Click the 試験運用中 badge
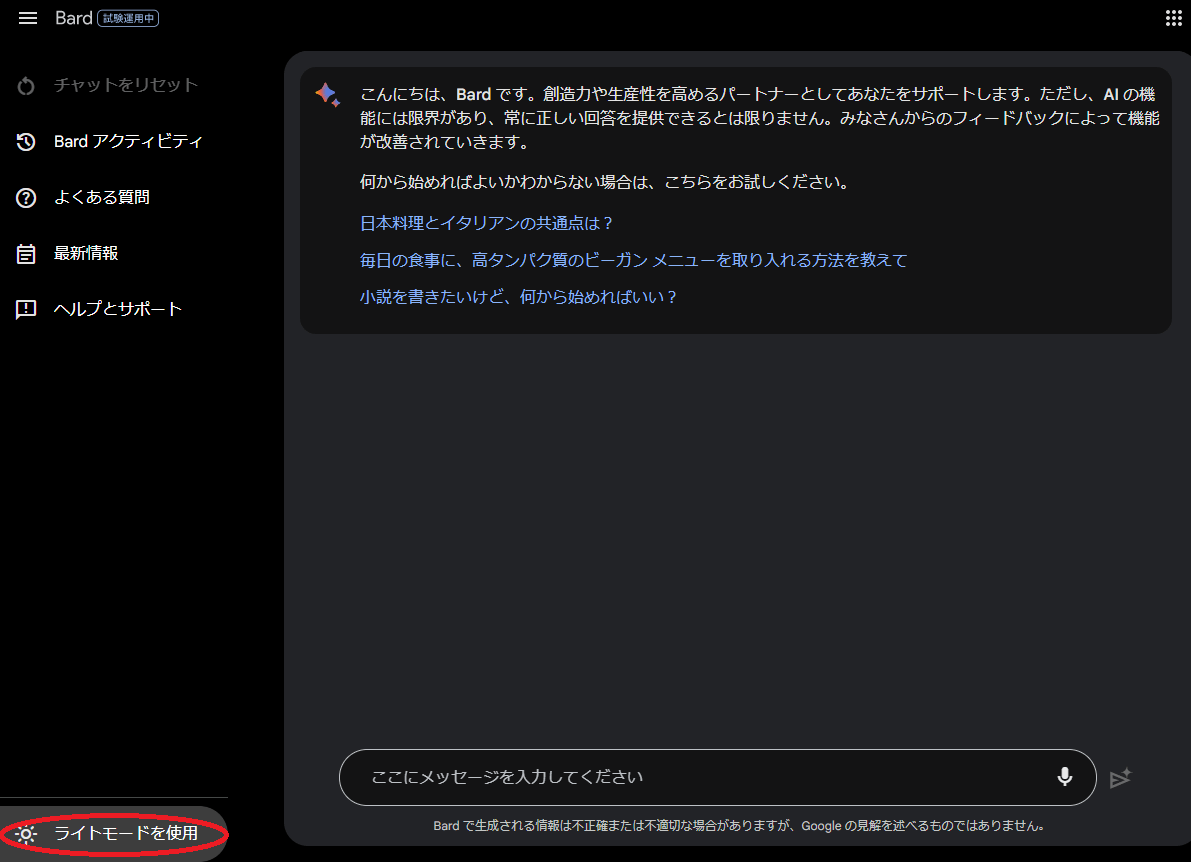The image size is (1191, 862). 128,18
